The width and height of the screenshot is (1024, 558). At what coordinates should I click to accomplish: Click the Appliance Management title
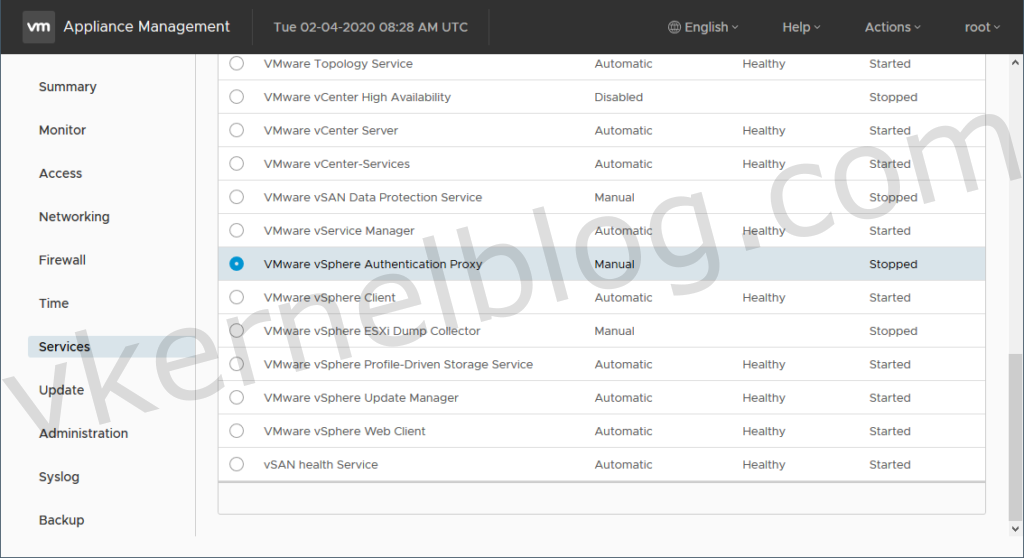tap(146, 27)
